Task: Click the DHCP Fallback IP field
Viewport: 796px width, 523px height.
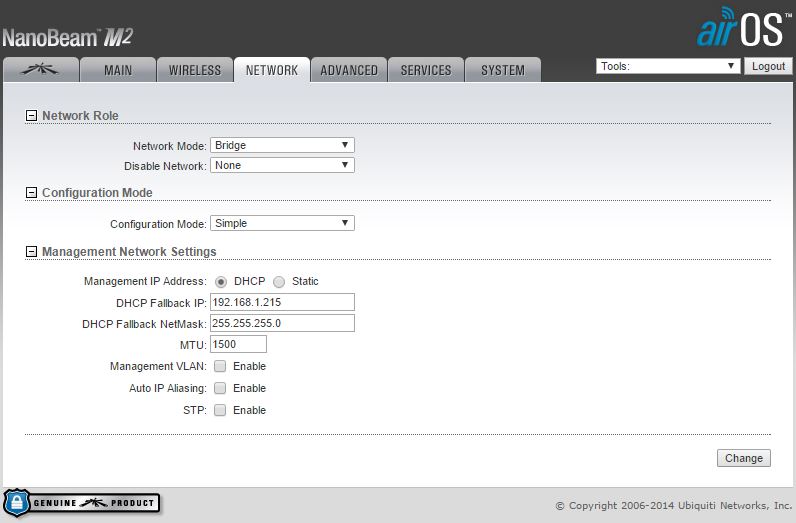Action: pyautogui.click(x=282, y=302)
